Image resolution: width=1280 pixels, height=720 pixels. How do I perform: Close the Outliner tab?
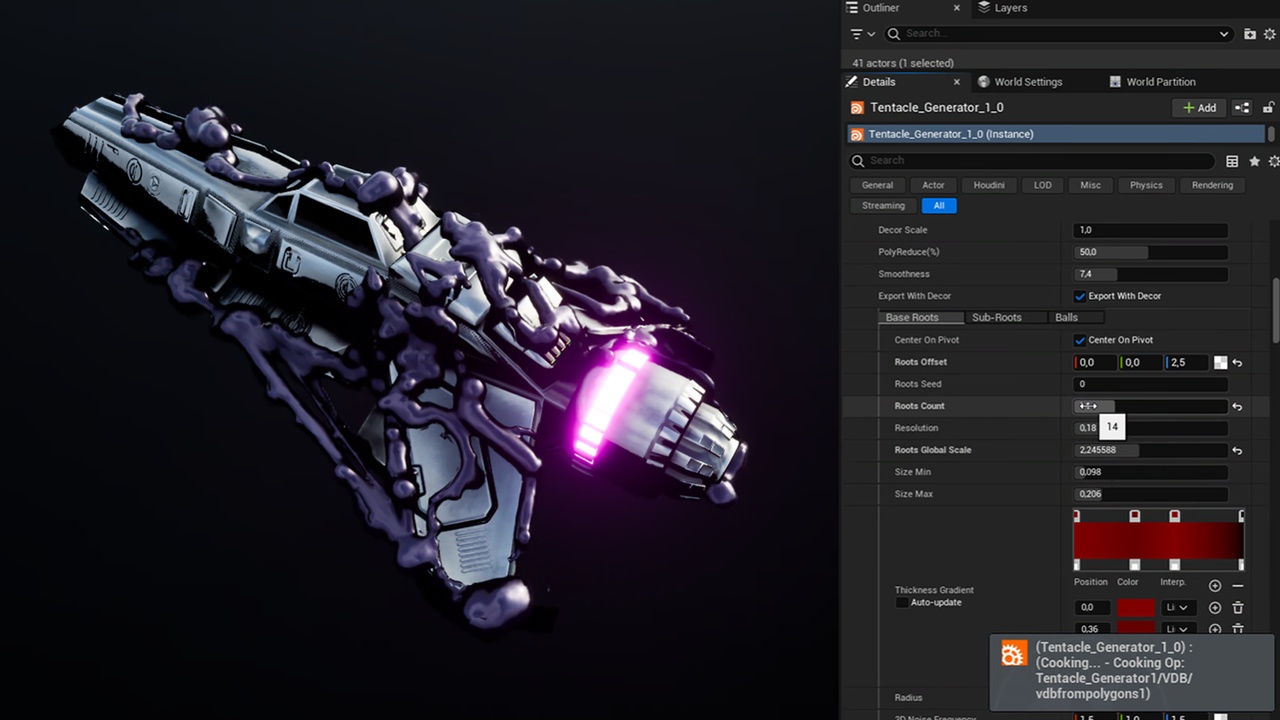(x=956, y=8)
